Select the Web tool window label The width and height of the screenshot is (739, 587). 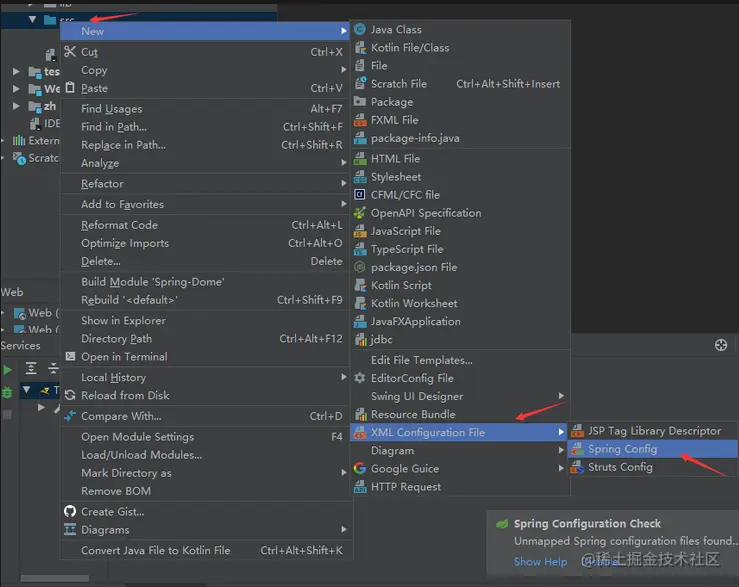pyautogui.click(x=12, y=292)
